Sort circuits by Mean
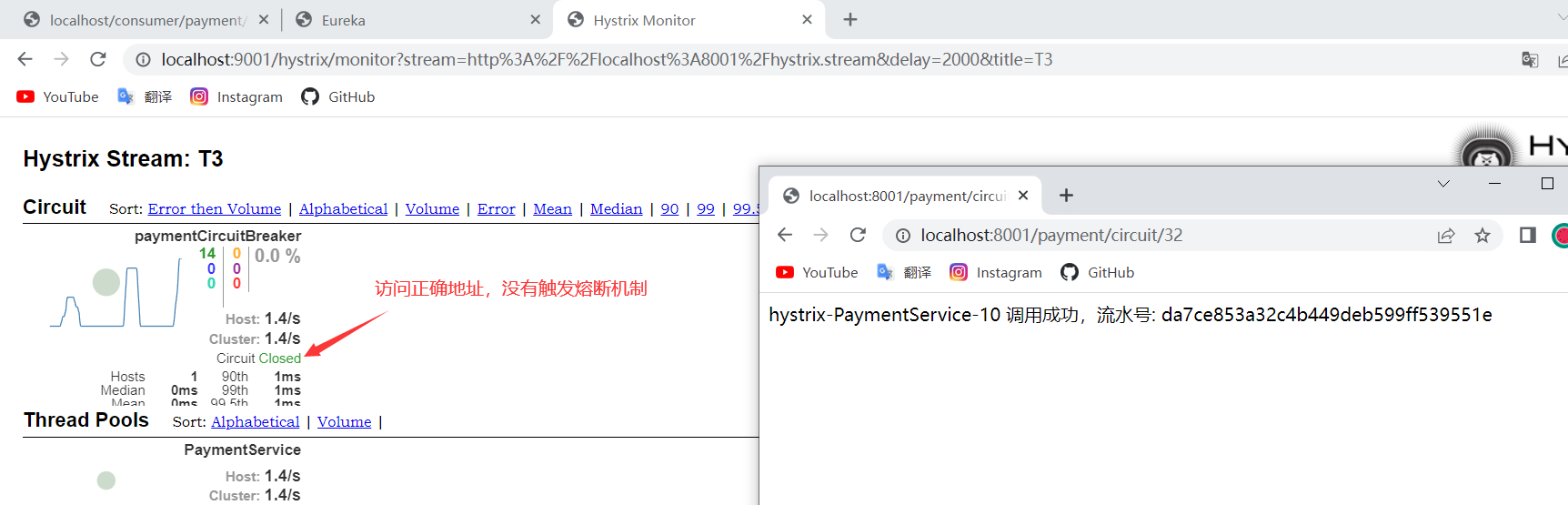 click(552, 209)
